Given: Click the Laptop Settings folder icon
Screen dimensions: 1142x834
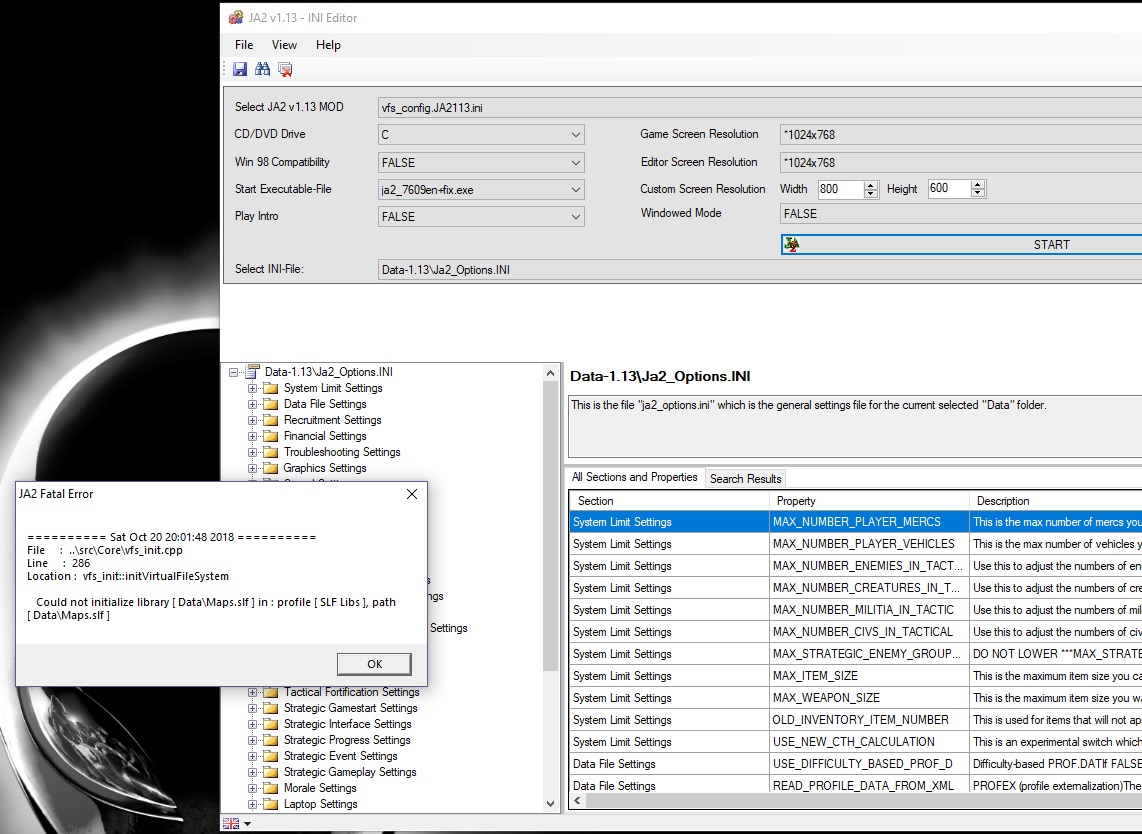Looking at the screenshot, I should click(x=271, y=804).
